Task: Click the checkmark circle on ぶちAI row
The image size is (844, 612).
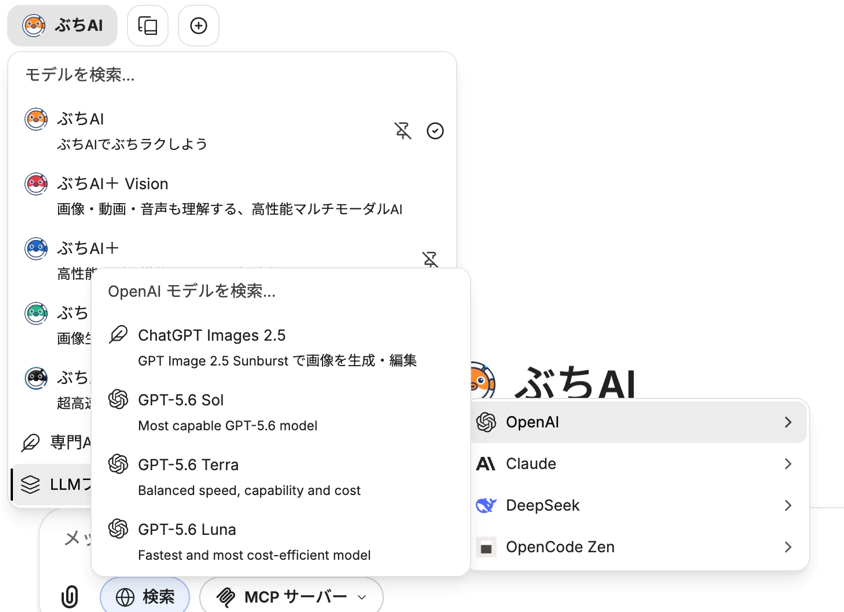Action: [x=435, y=131]
